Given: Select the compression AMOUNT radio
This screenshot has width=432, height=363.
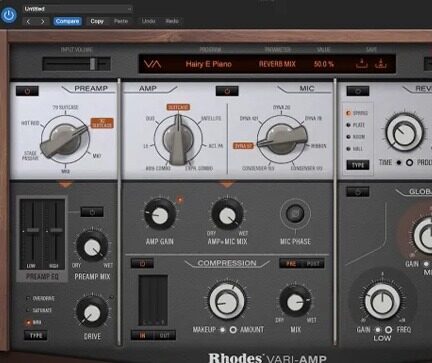Looking at the screenshot, I should point(233,330).
